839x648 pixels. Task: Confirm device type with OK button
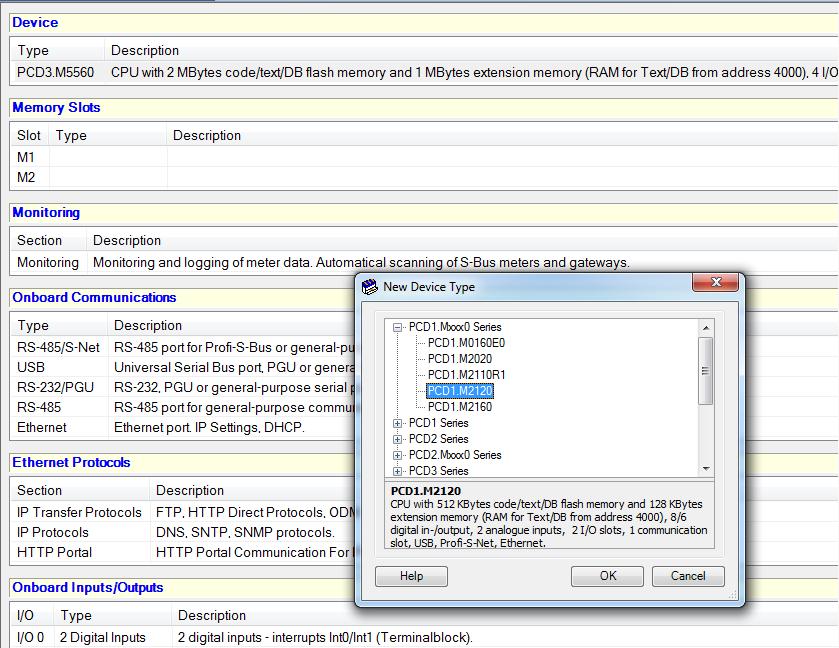tap(607, 576)
